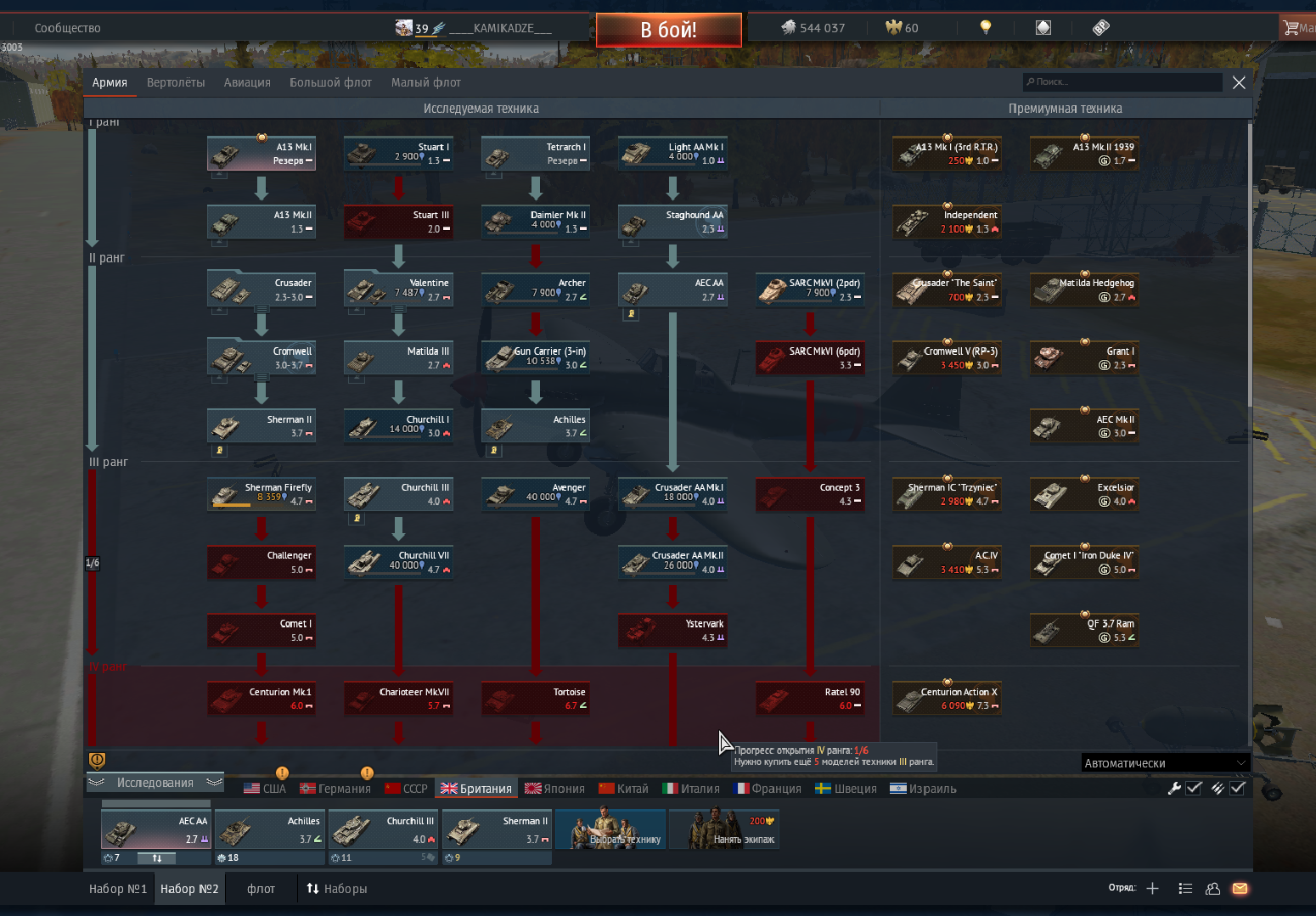Screen dimensions: 1316x916
Task: Select the Achilles crew slot
Action: [269, 829]
